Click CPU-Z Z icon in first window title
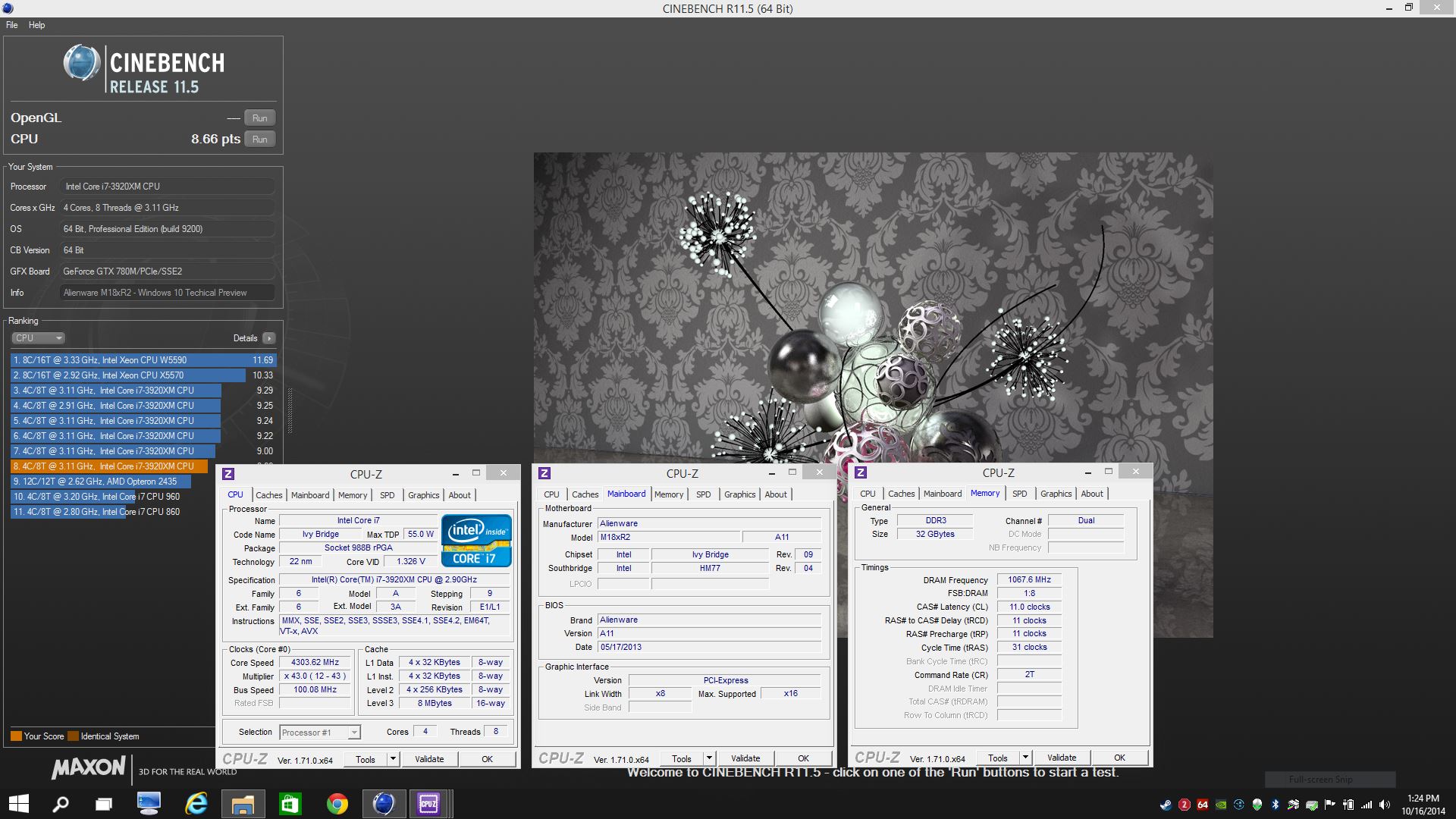1456x819 pixels. pyautogui.click(x=228, y=474)
